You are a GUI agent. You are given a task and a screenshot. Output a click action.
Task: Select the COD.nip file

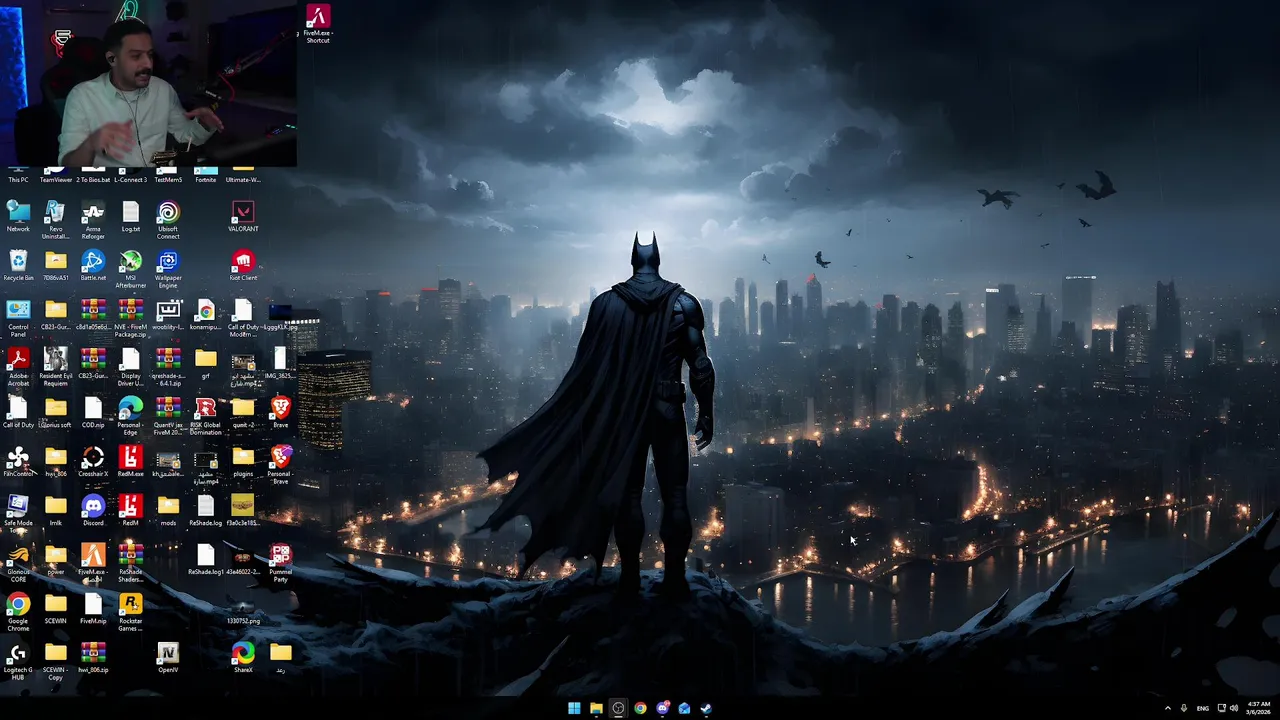[93, 412]
